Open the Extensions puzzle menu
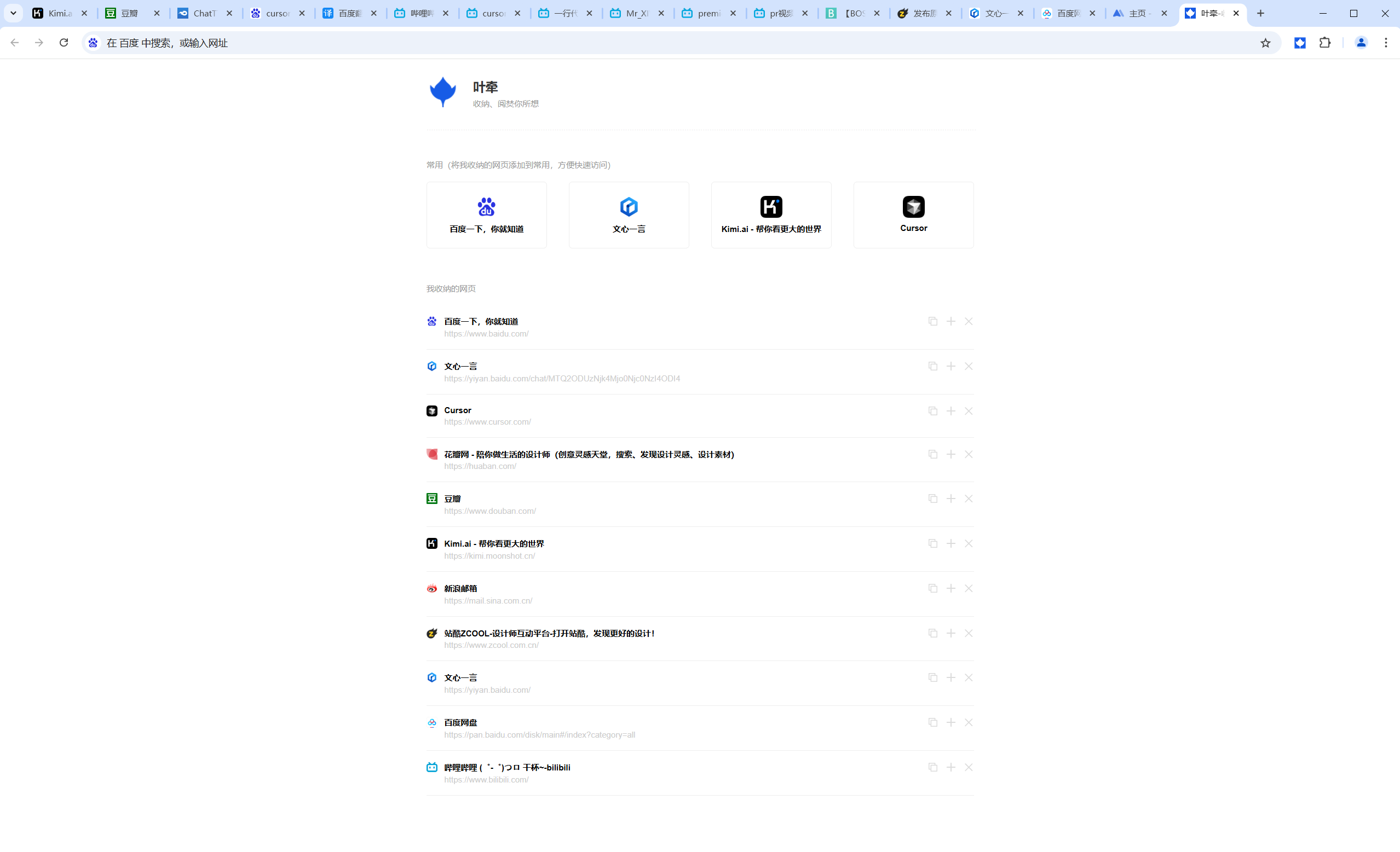Image resolution: width=1400 pixels, height=852 pixels. pos(1324,43)
